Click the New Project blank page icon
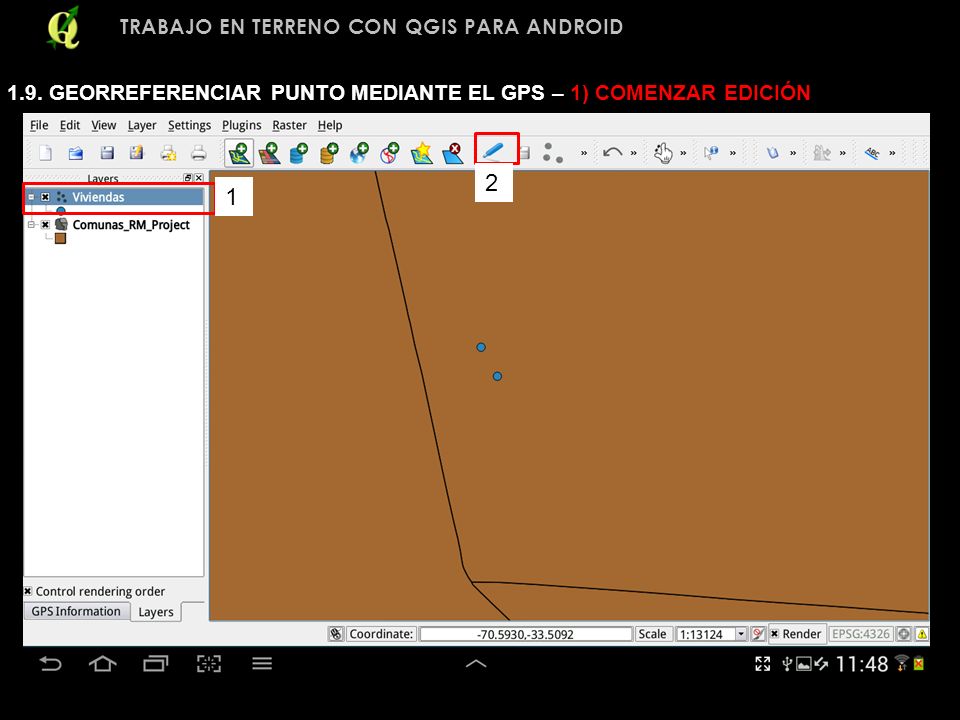960x720 pixels. [x=45, y=152]
